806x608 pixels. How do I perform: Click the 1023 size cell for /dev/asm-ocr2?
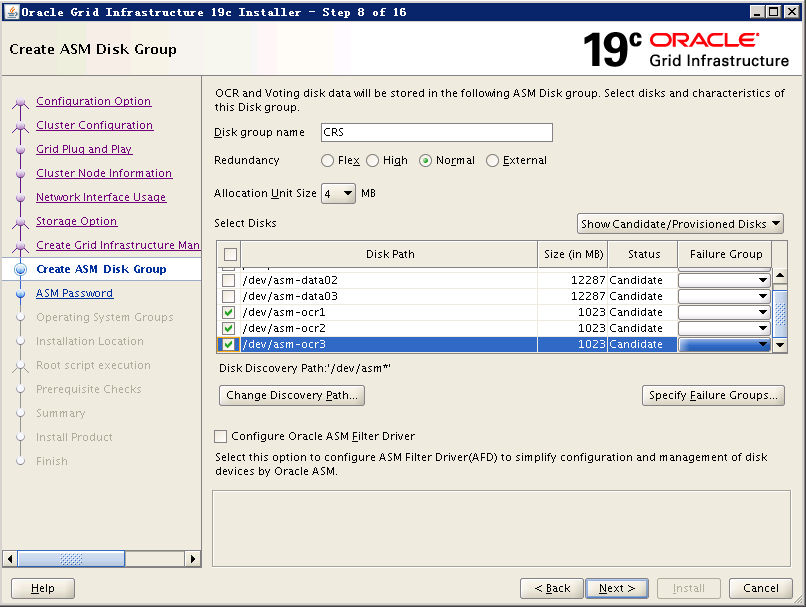(573, 328)
